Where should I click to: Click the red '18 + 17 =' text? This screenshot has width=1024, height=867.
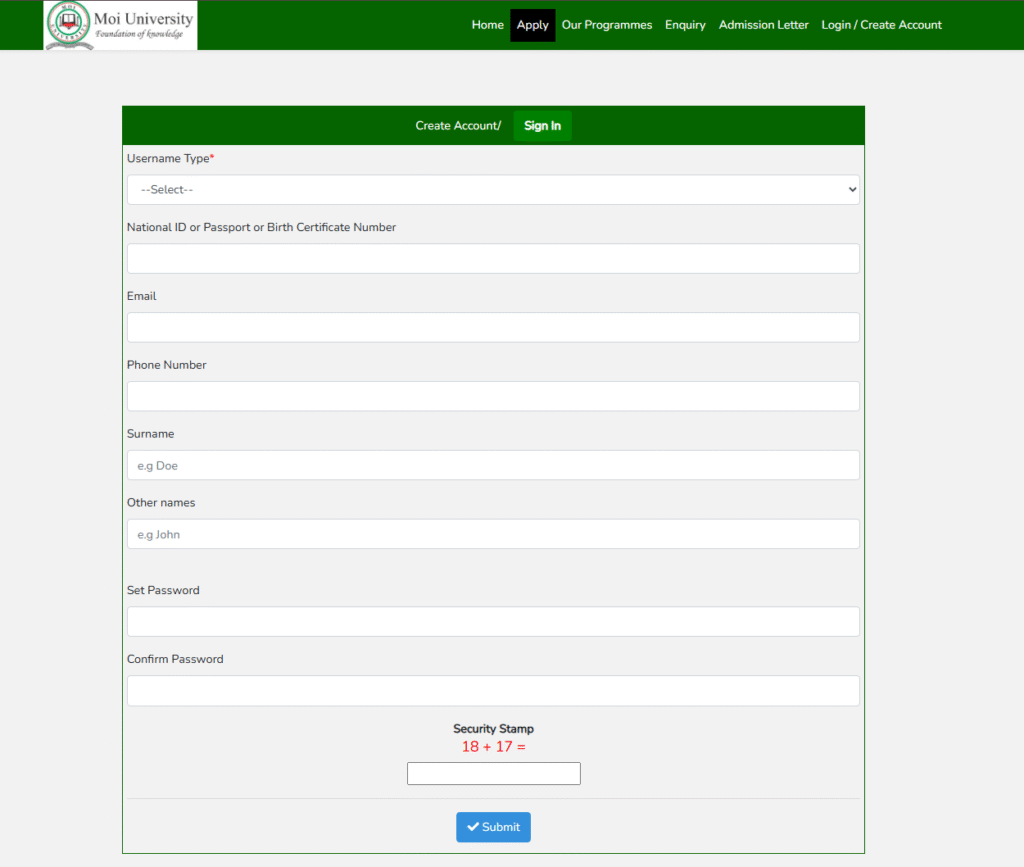pos(493,746)
